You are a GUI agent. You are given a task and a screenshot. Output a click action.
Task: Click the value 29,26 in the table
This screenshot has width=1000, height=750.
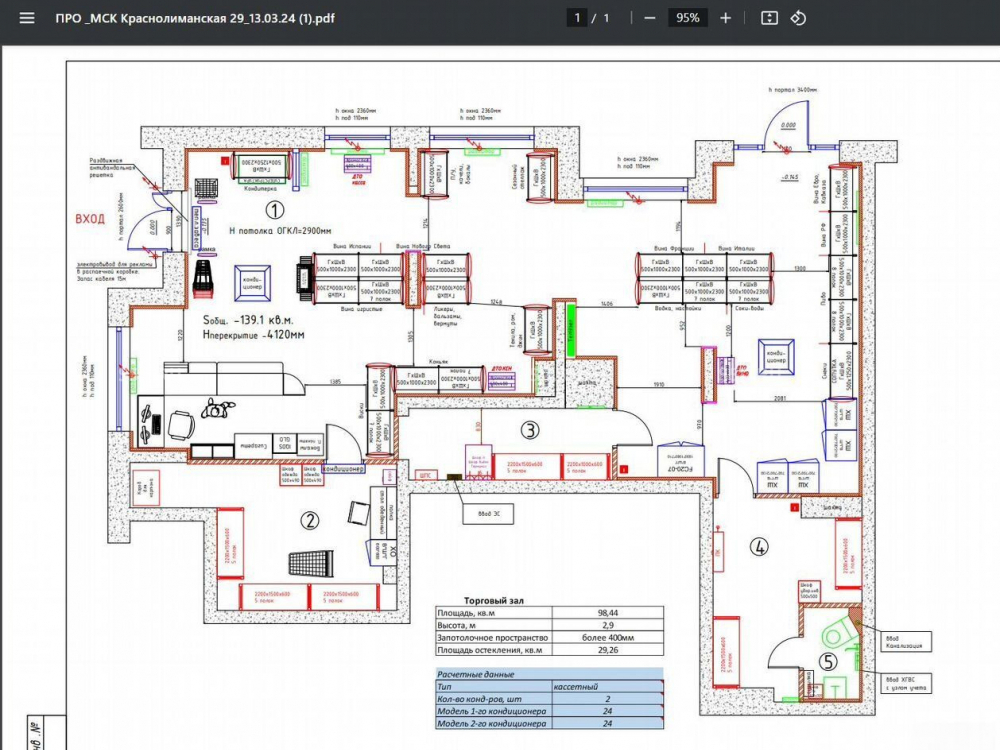click(608, 650)
